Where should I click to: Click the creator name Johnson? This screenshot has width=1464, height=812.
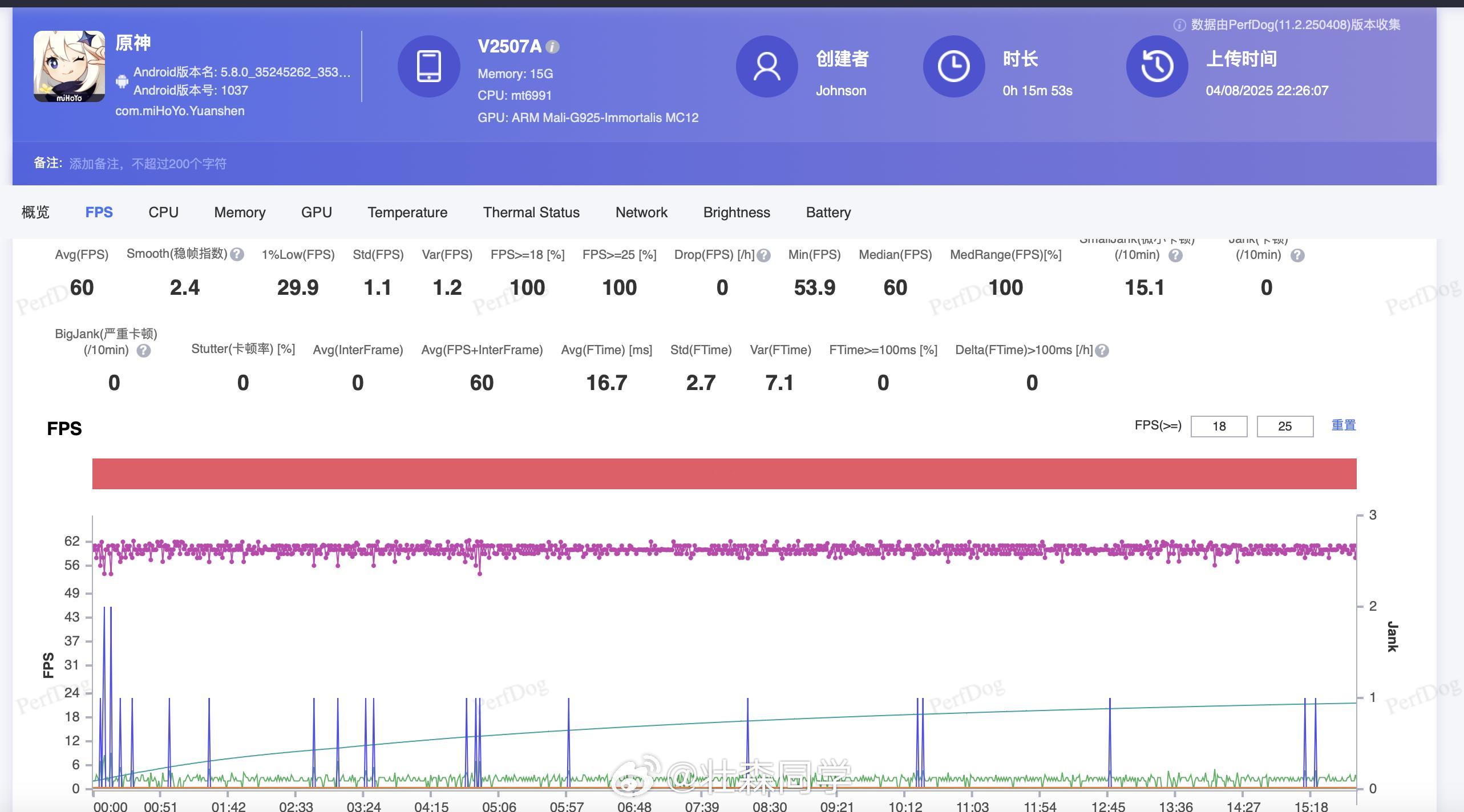point(841,91)
